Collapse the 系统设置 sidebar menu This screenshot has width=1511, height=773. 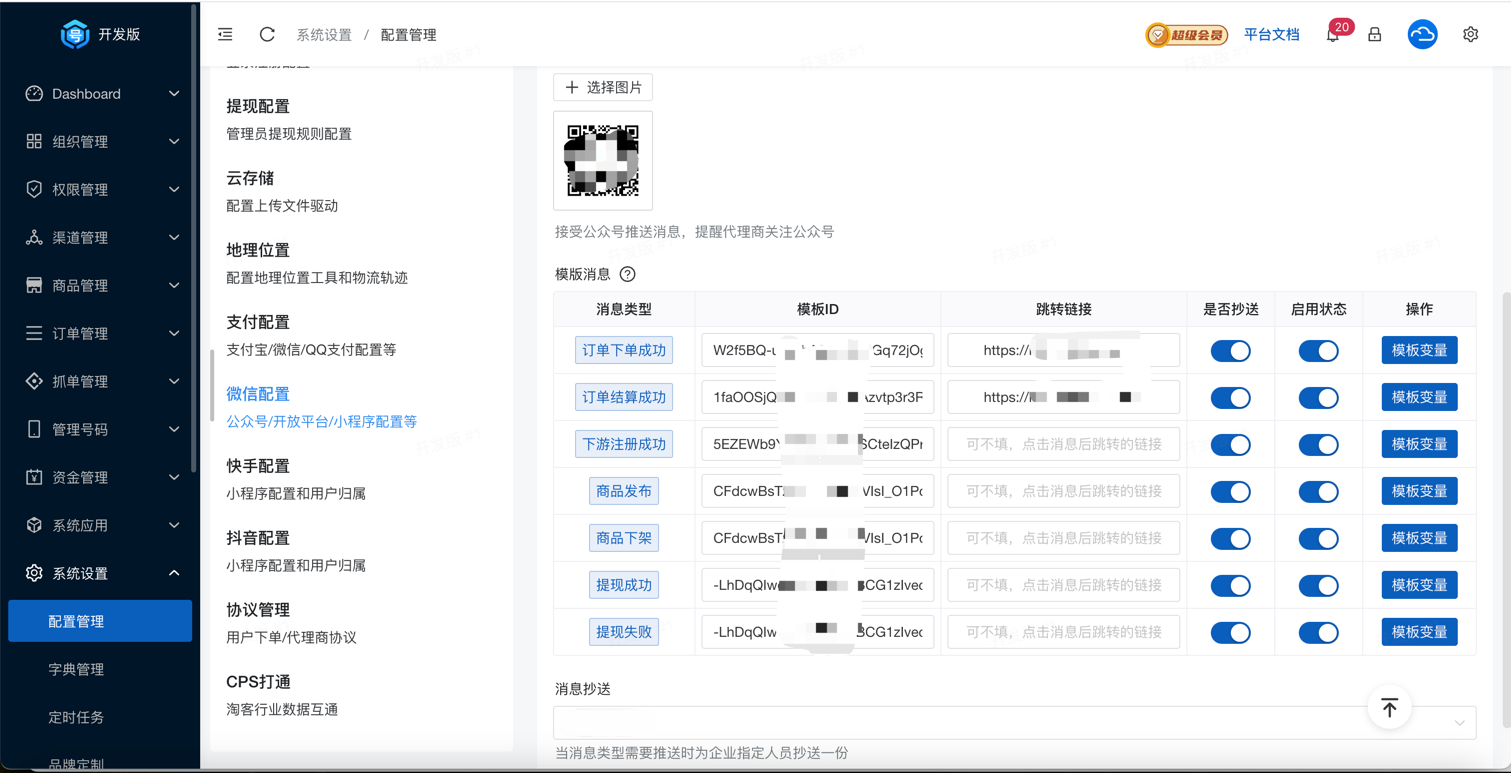100,573
